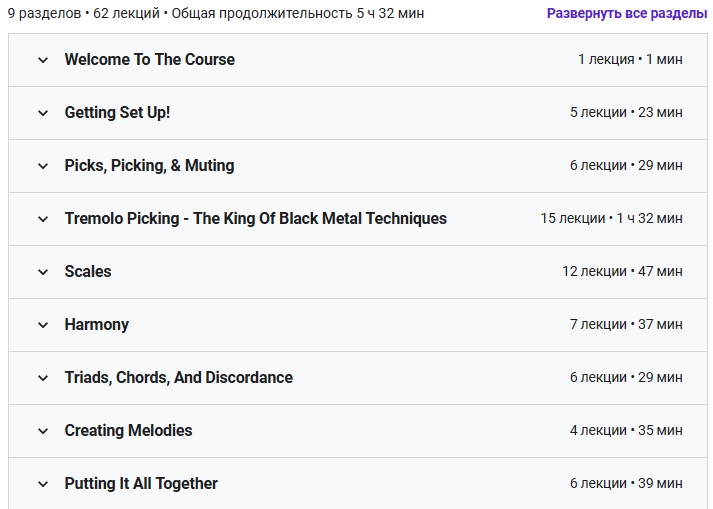Expand Putting It All Together with its chevron
The width and height of the screenshot is (713, 509).
(x=43, y=484)
